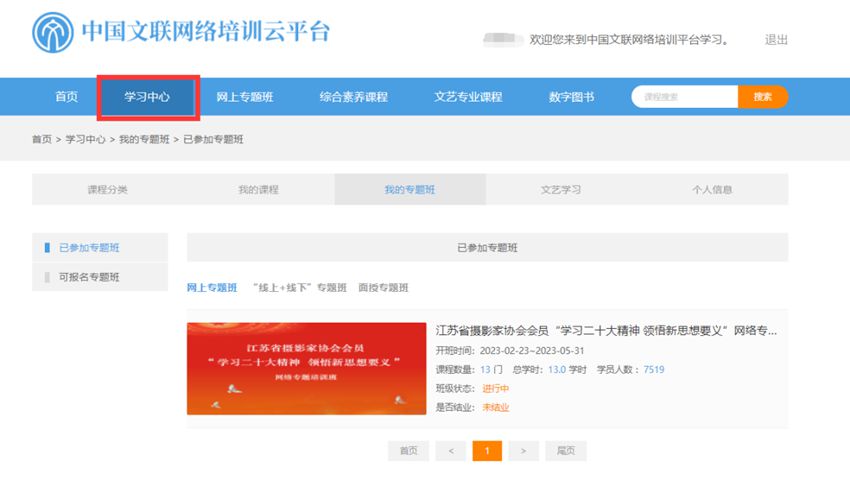The image size is (850, 487).
Task: Open 文艺专业课程 navigation item
Action: pos(468,97)
